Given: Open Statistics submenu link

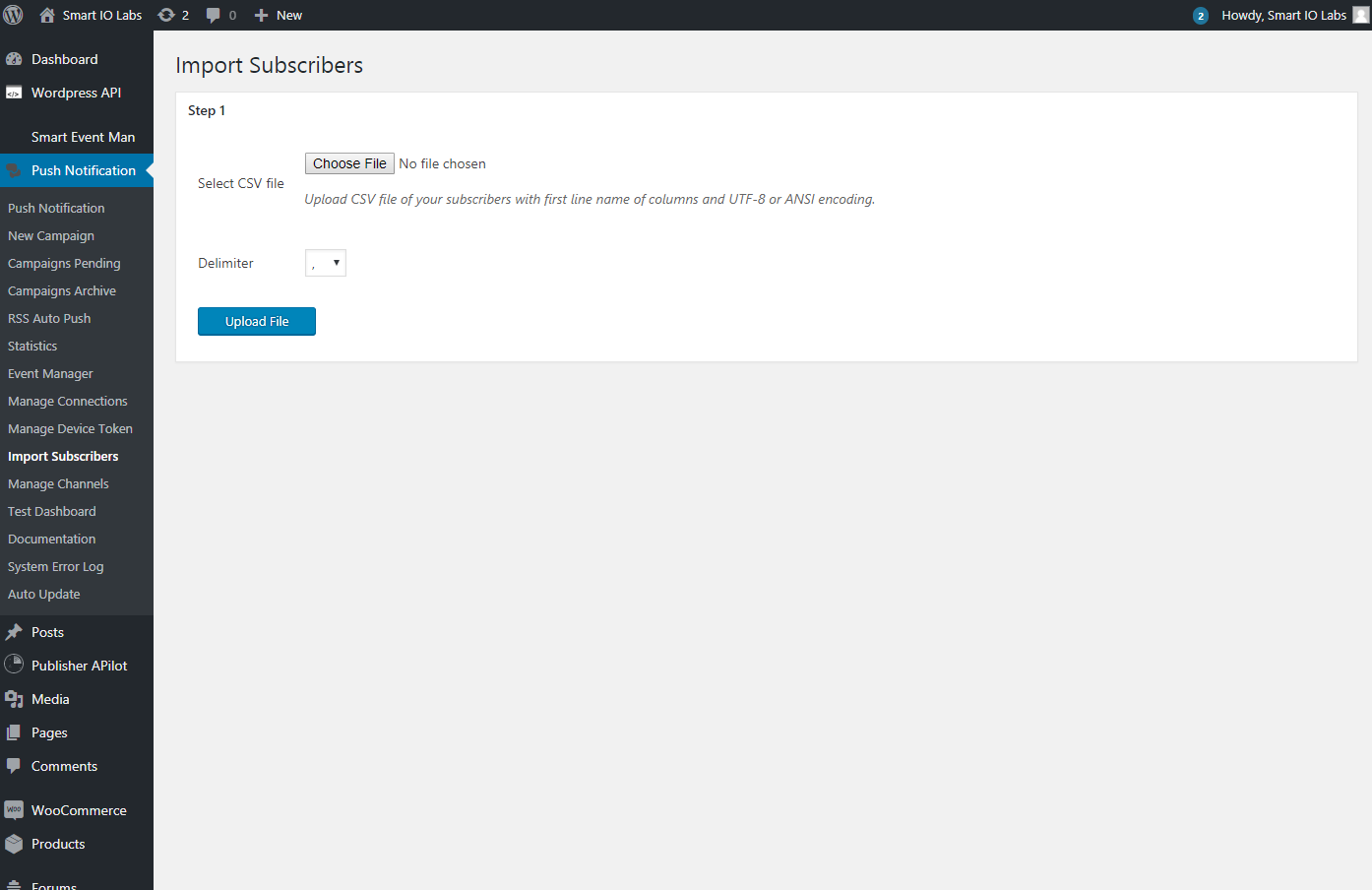Looking at the screenshot, I should (32, 347).
